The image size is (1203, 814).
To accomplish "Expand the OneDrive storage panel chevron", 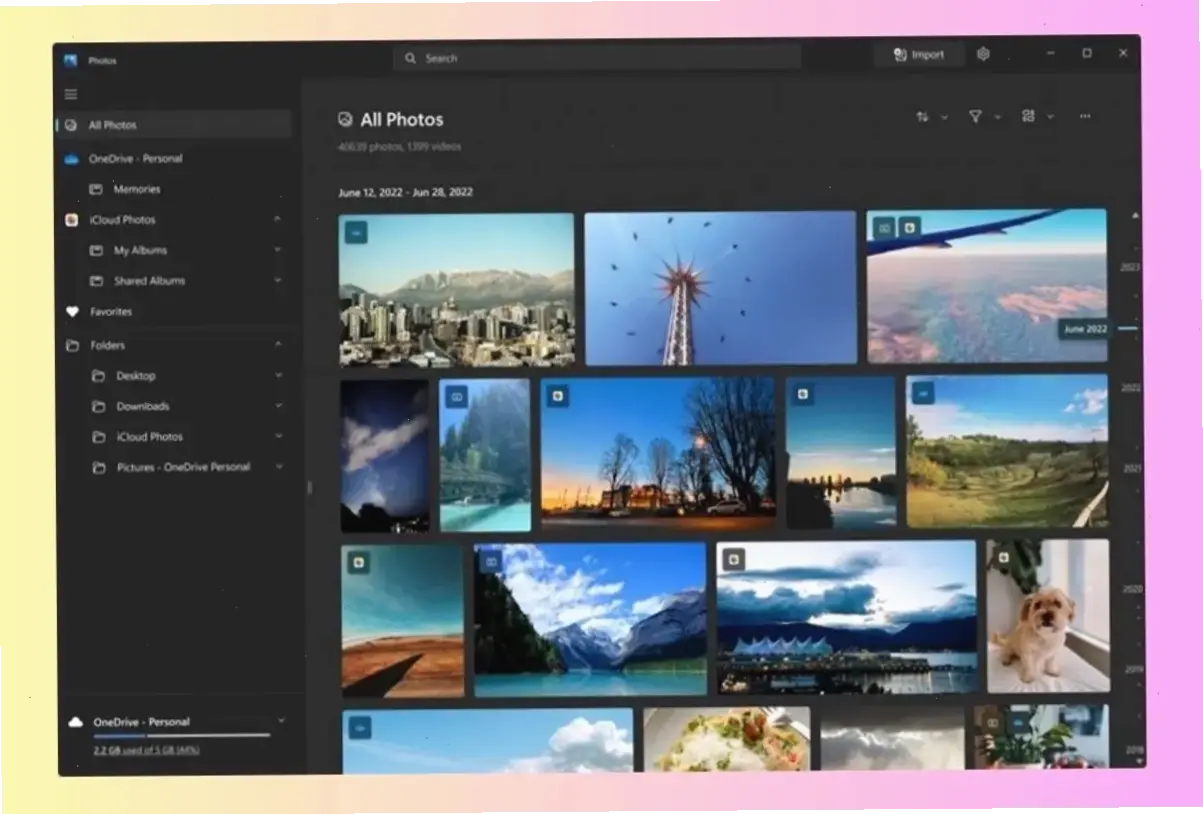I will [281, 720].
